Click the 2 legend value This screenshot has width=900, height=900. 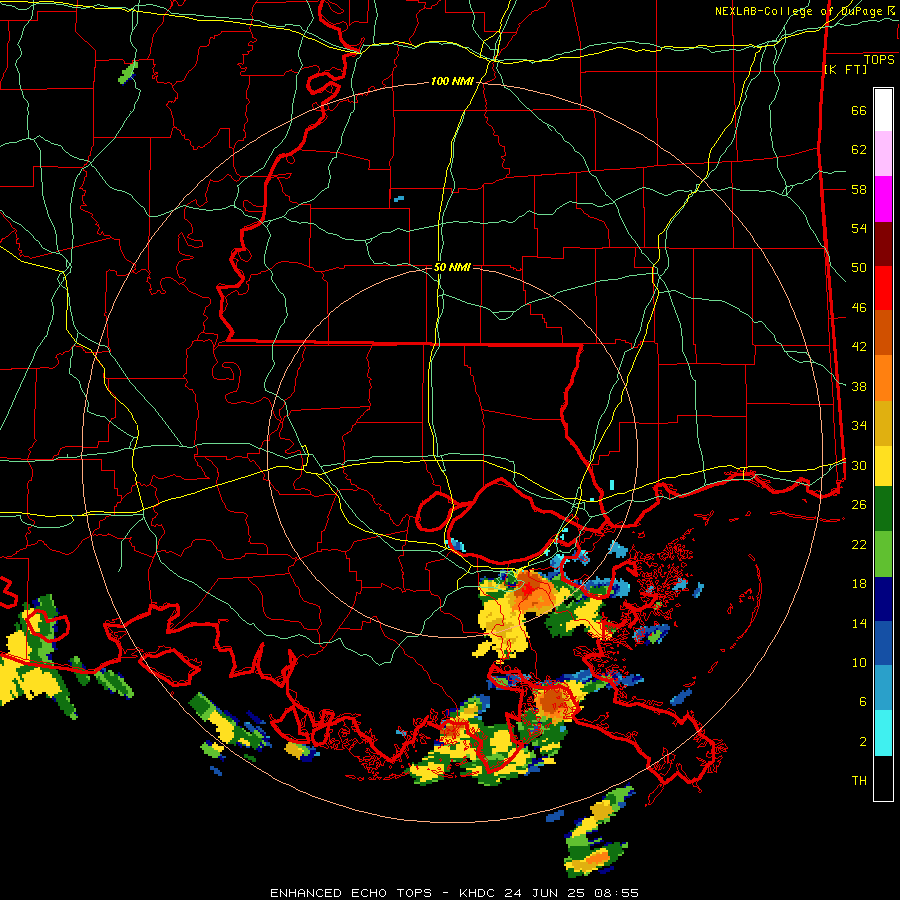(862, 742)
